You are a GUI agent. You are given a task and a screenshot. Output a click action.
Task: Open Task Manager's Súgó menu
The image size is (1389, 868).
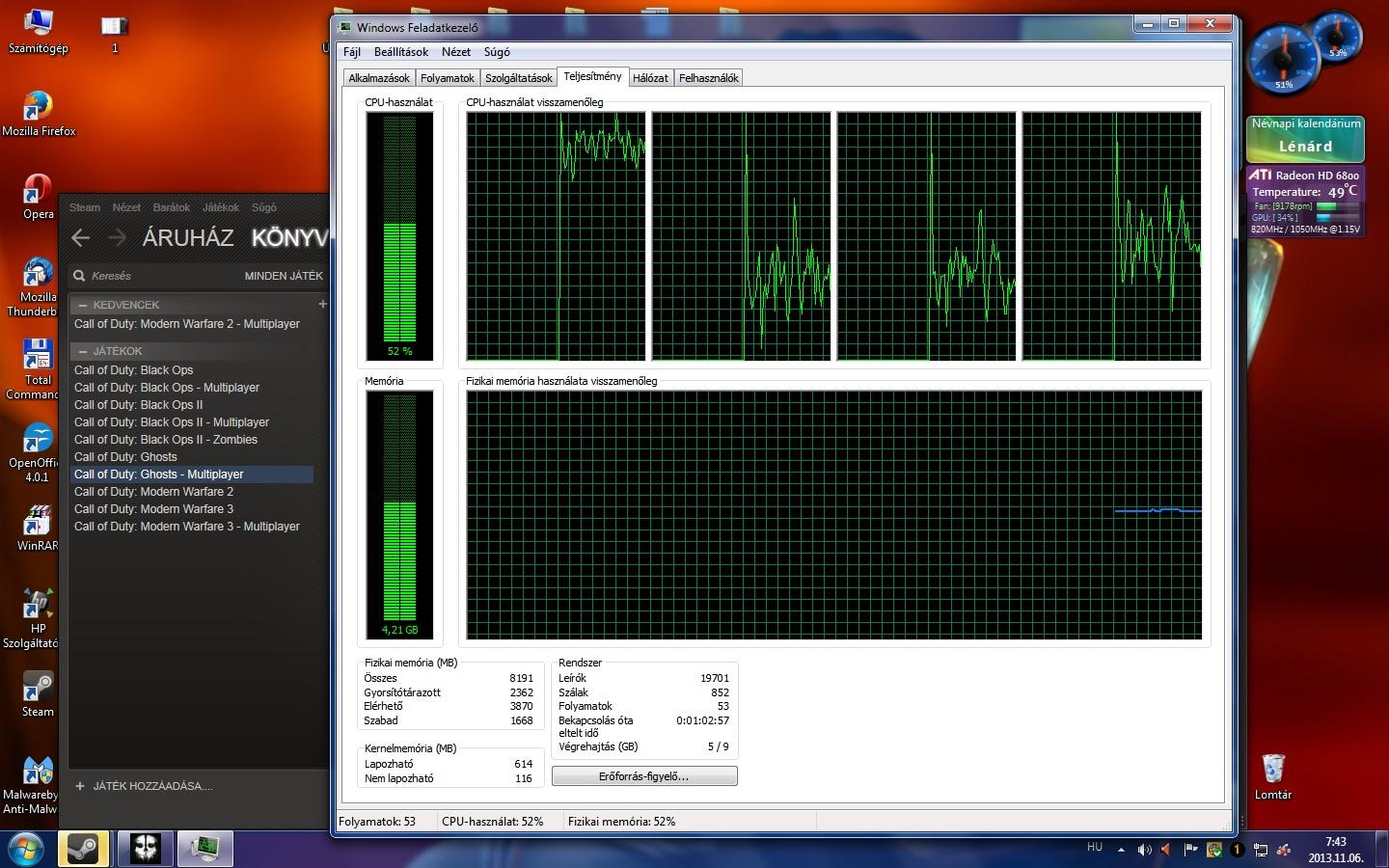pyautogui.click(x=497, y=52)
